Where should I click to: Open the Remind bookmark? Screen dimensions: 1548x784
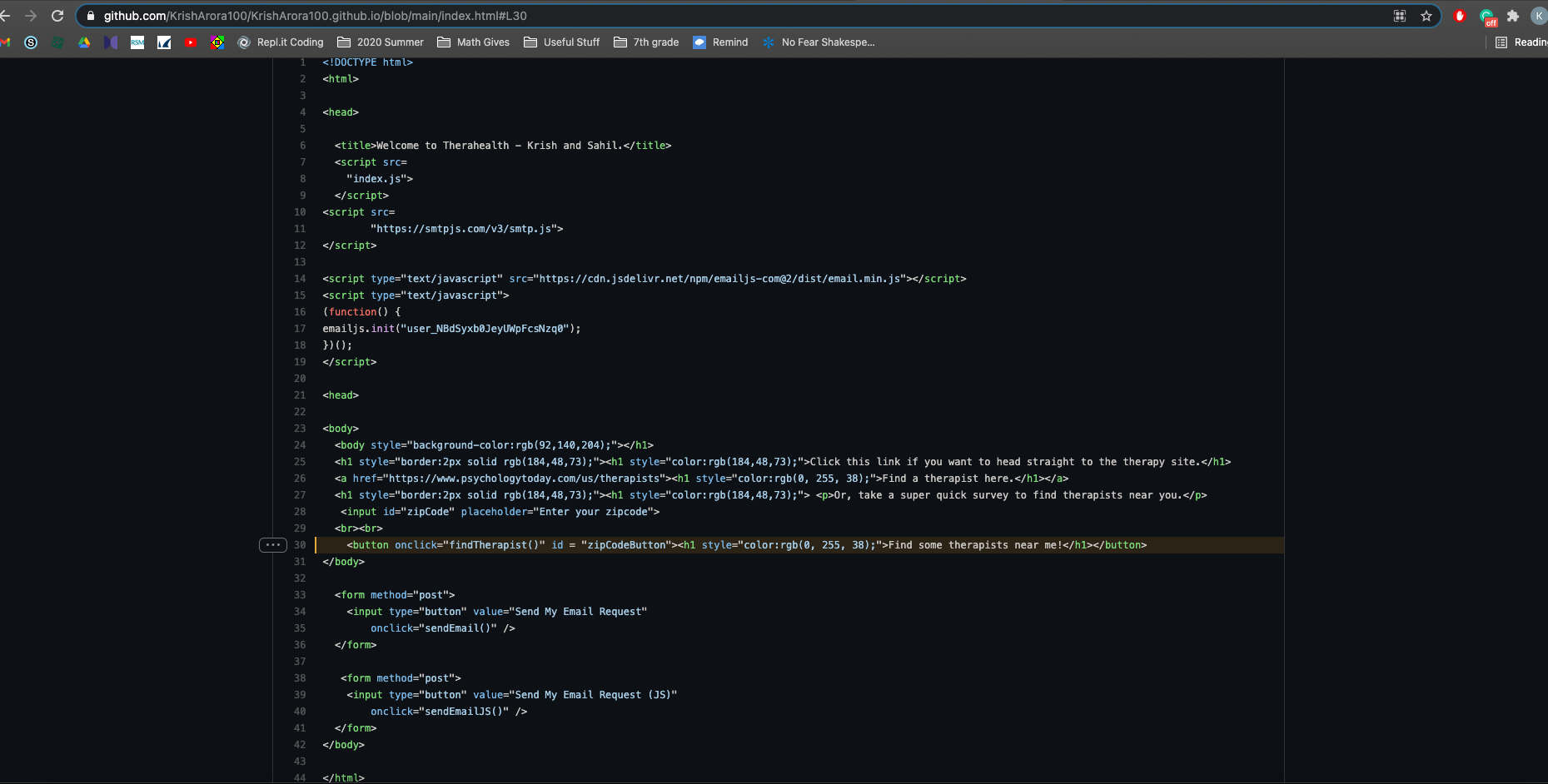(720, 42)
